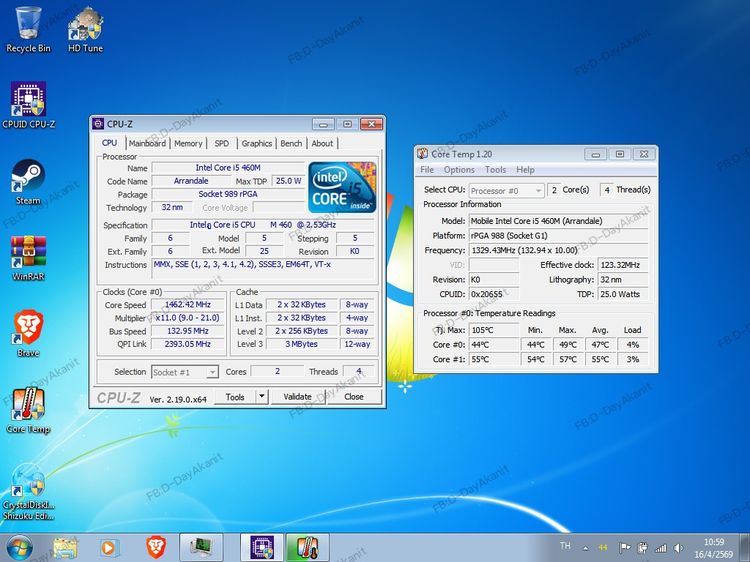Screen dimensions: 750x562
Task: Select the CrystalDiskInfo Shizuku Edition shortcut
Action: coord(28,493)
